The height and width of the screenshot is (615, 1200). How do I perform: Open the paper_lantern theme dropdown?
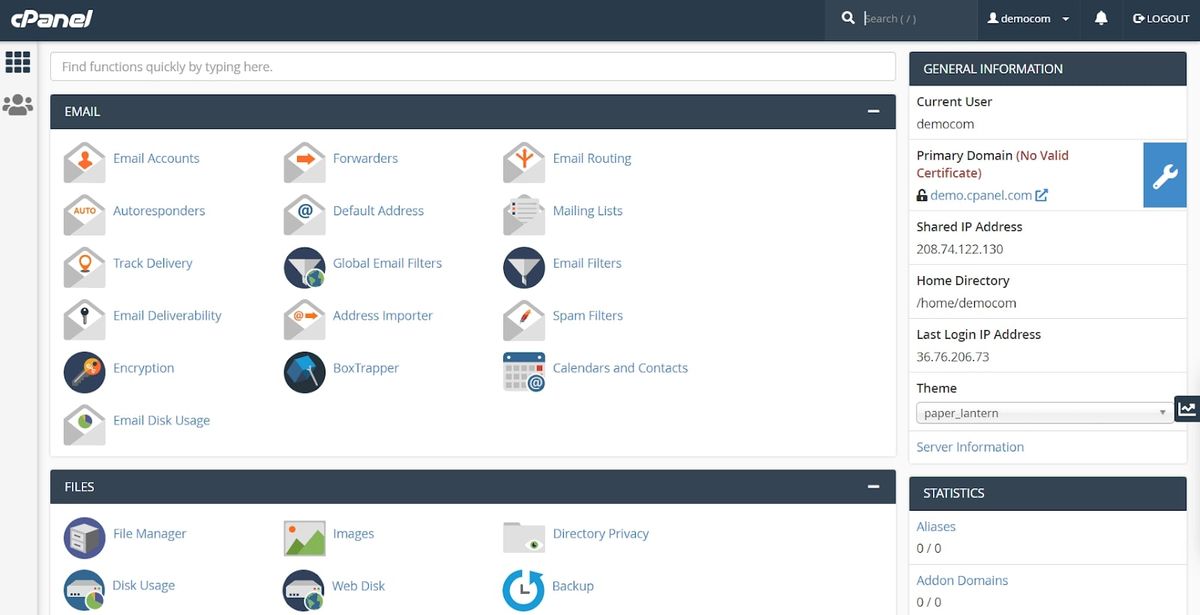(1042, 412)
